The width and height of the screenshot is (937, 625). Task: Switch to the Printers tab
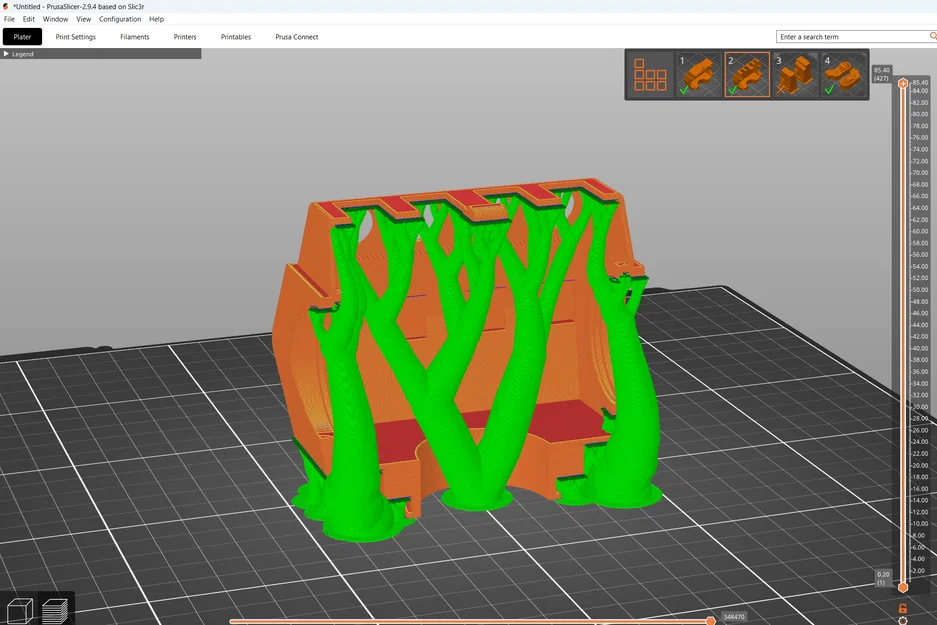point(185,36)
